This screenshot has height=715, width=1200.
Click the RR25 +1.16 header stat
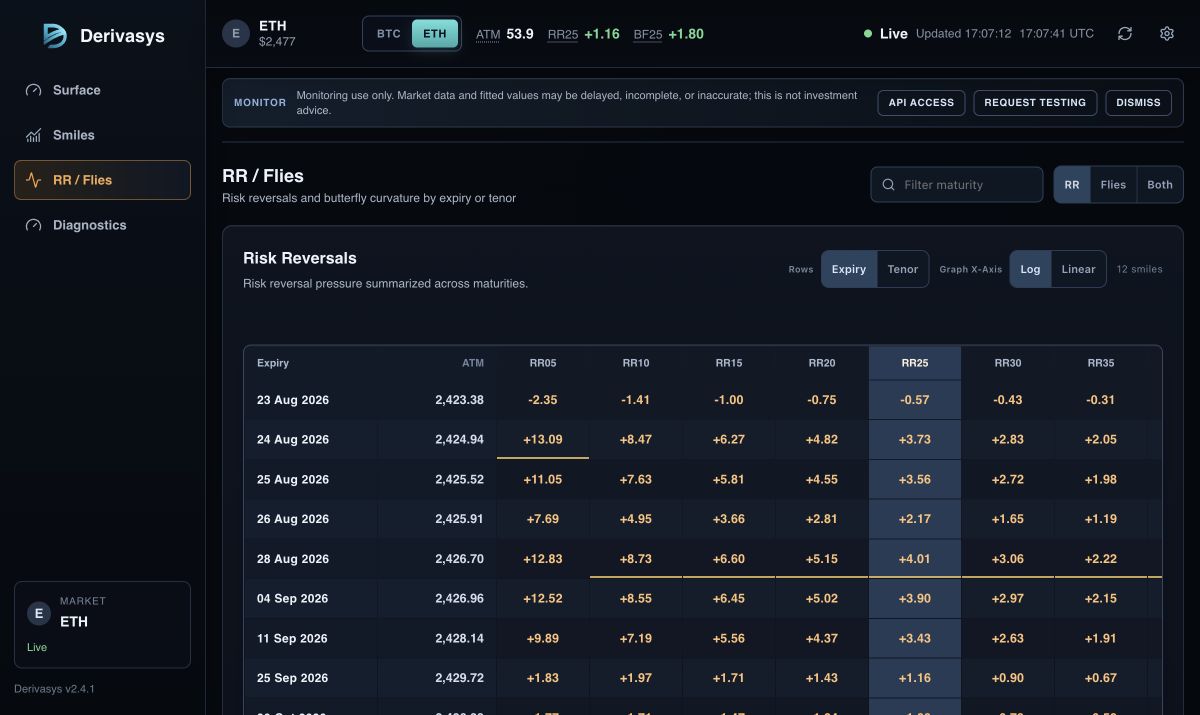[x=584, y=34]
